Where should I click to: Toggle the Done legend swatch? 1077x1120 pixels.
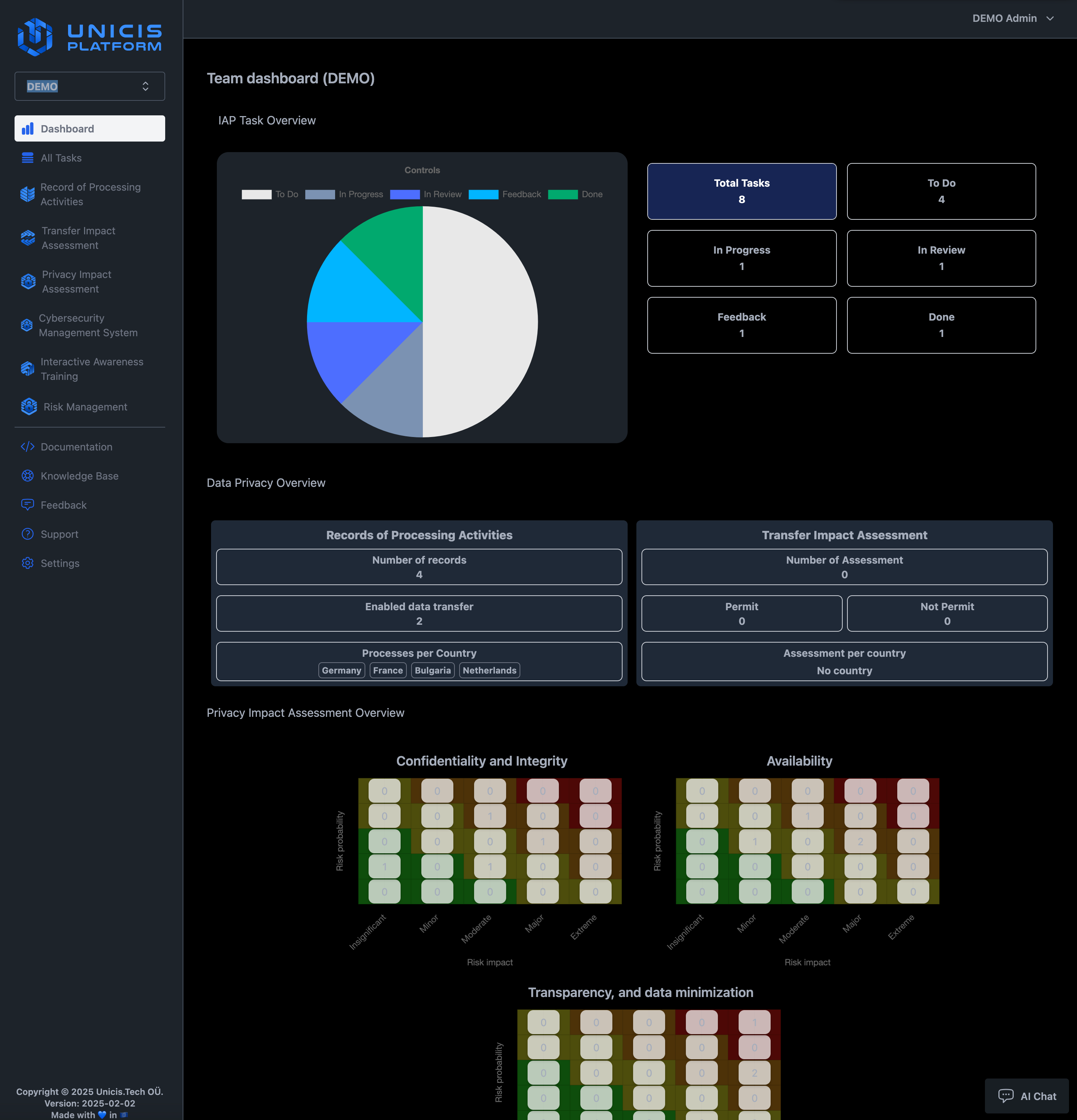coord(563,194)
